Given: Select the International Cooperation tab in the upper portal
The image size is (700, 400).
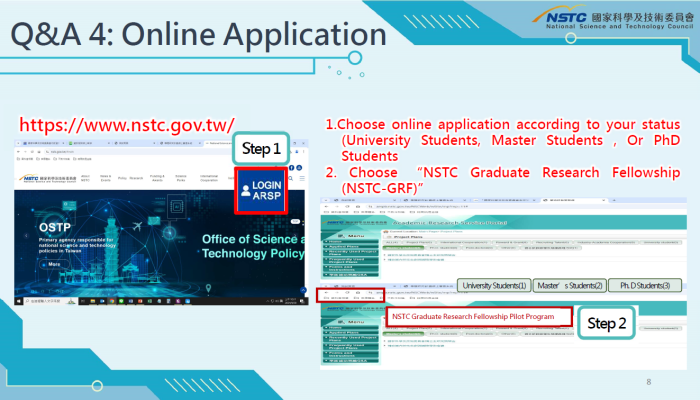Looking at the screenshot, I should (462, 242).
